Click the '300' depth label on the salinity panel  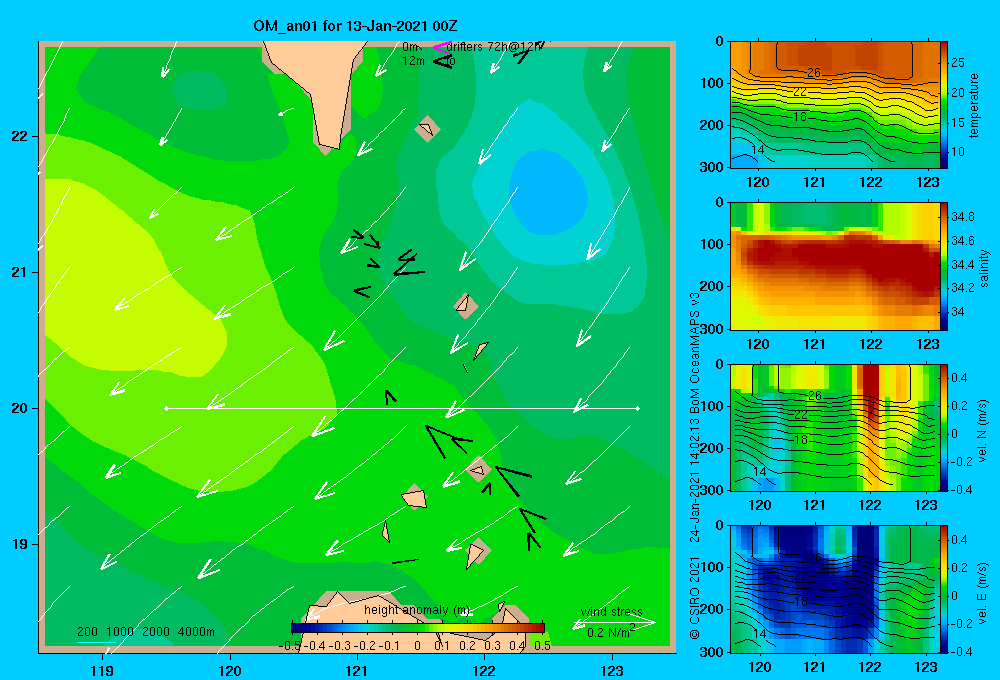coord(713,329)
